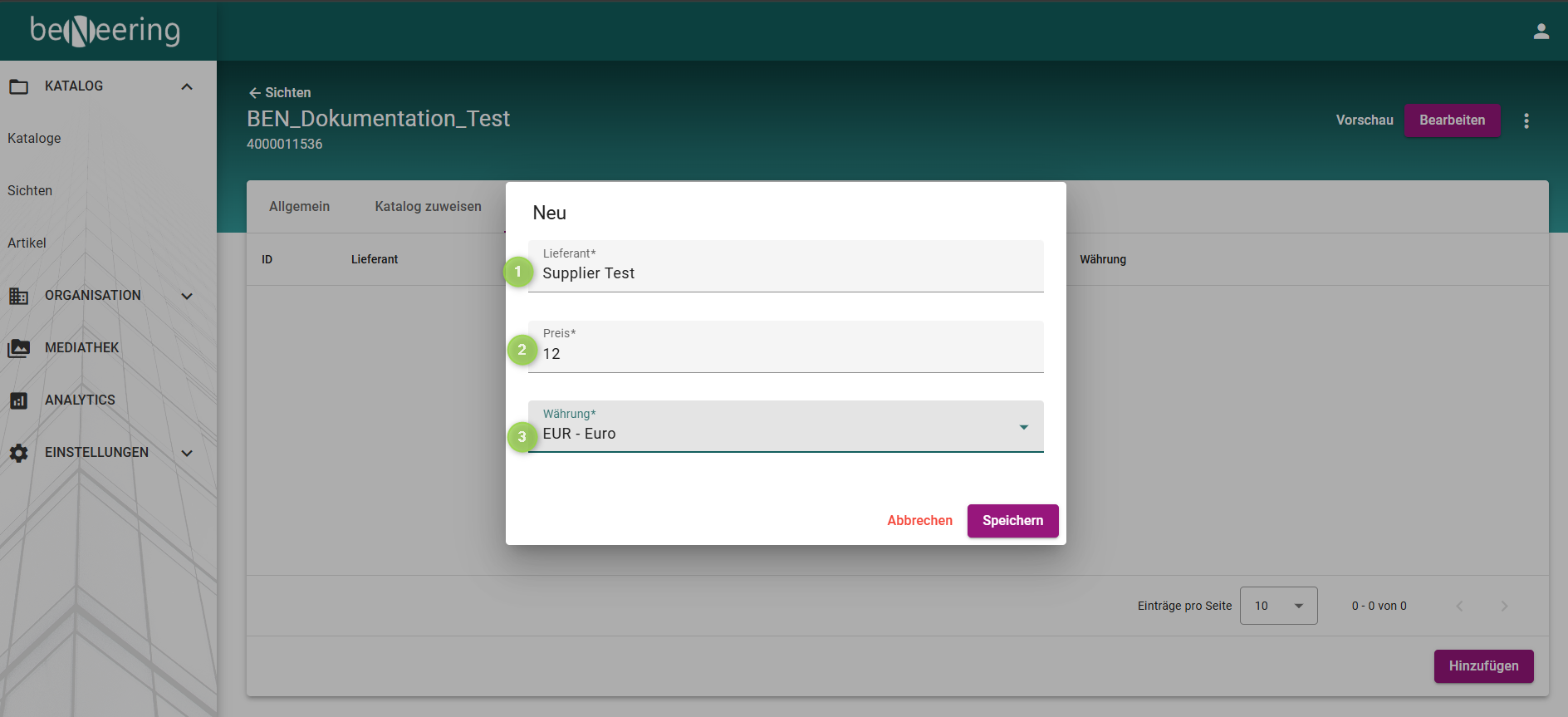Click the Organisation building icon
This screenshot has width=1568, height=717.
(x=18, y=296)
